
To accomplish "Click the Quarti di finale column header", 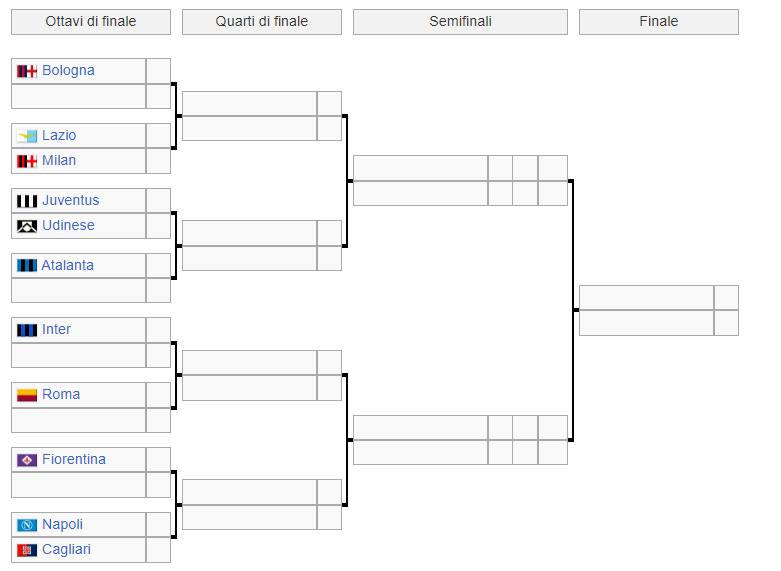I will tap(262, 22).
